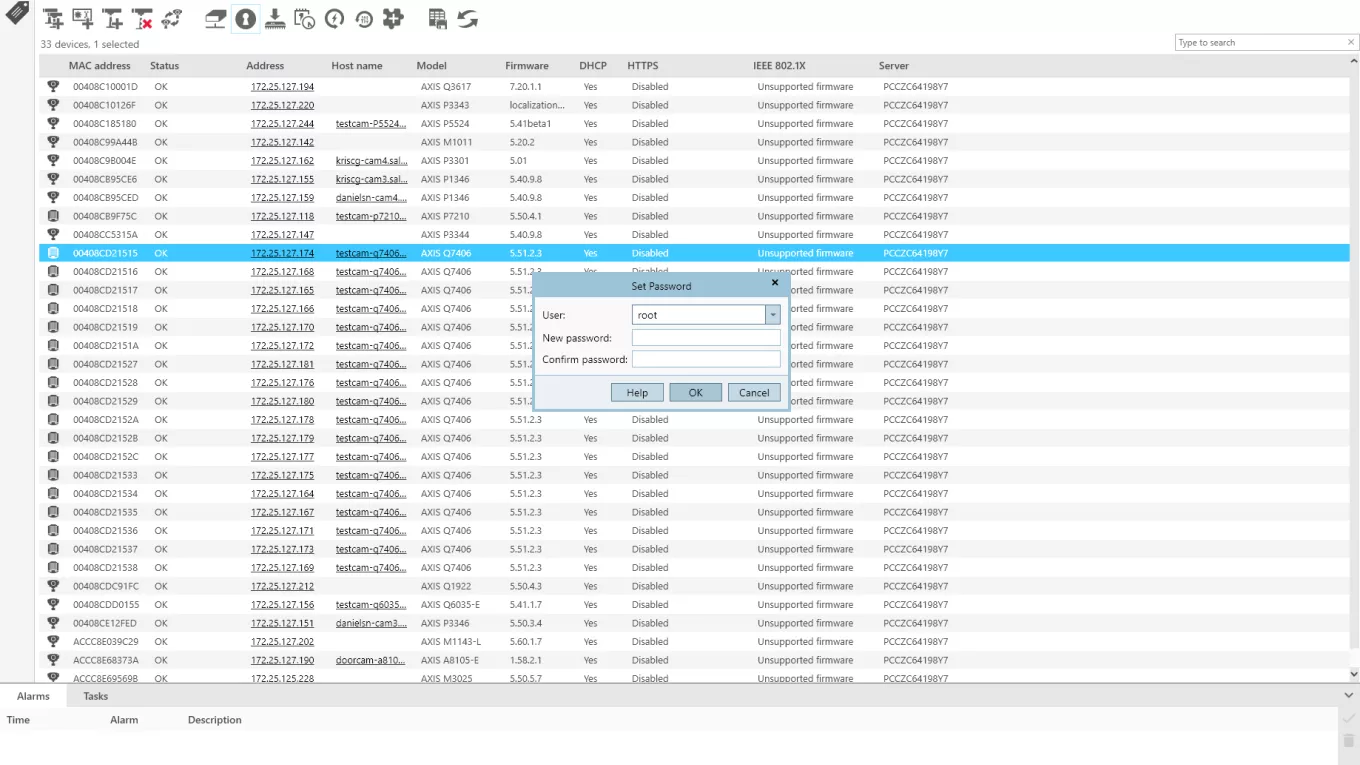Click Cancel in the Set Password dialog
Image resolution: width=1360 pixels, height=765 pixels.
[754, 393]
